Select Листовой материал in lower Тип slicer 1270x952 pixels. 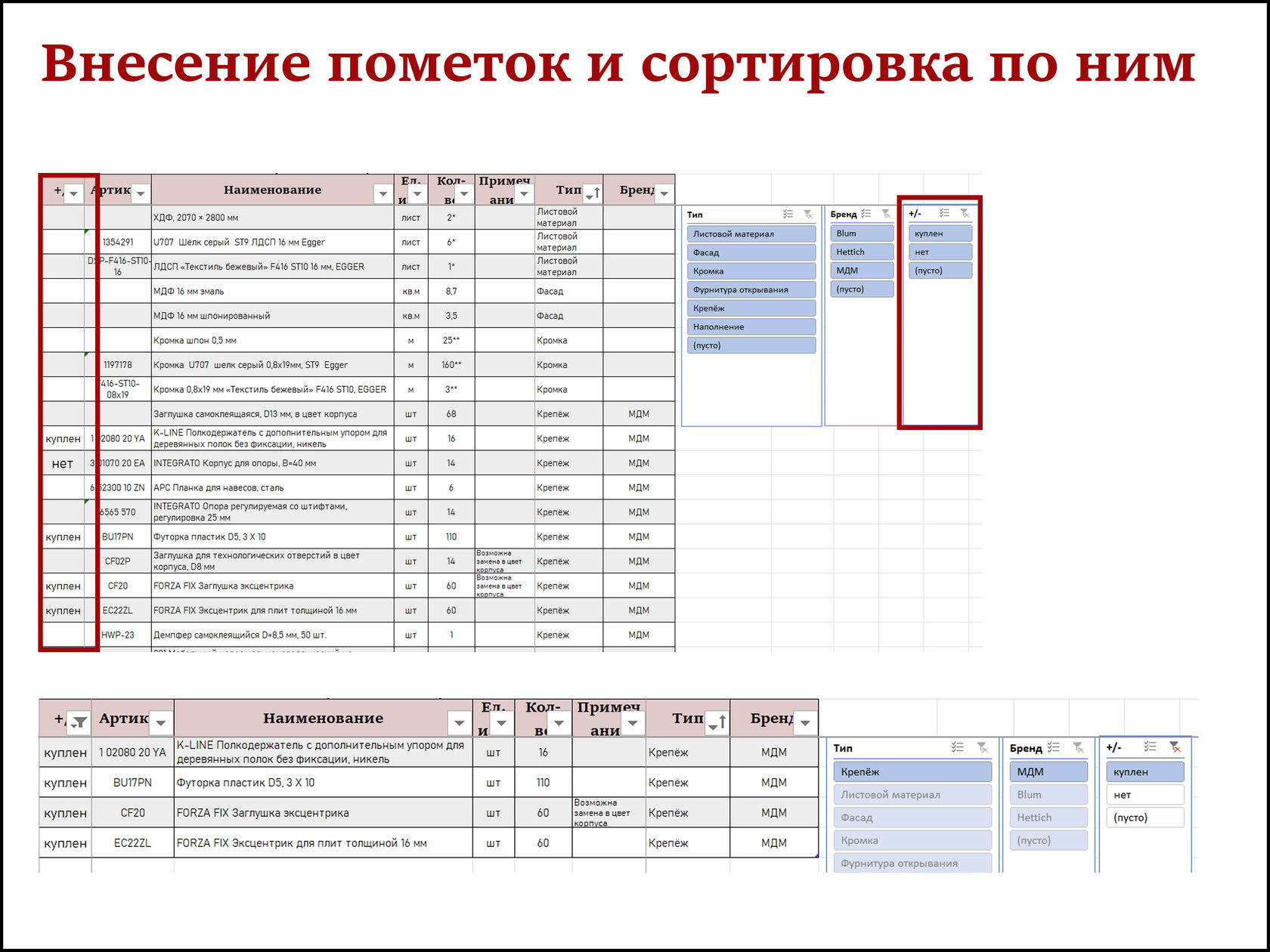pos(912,794)
